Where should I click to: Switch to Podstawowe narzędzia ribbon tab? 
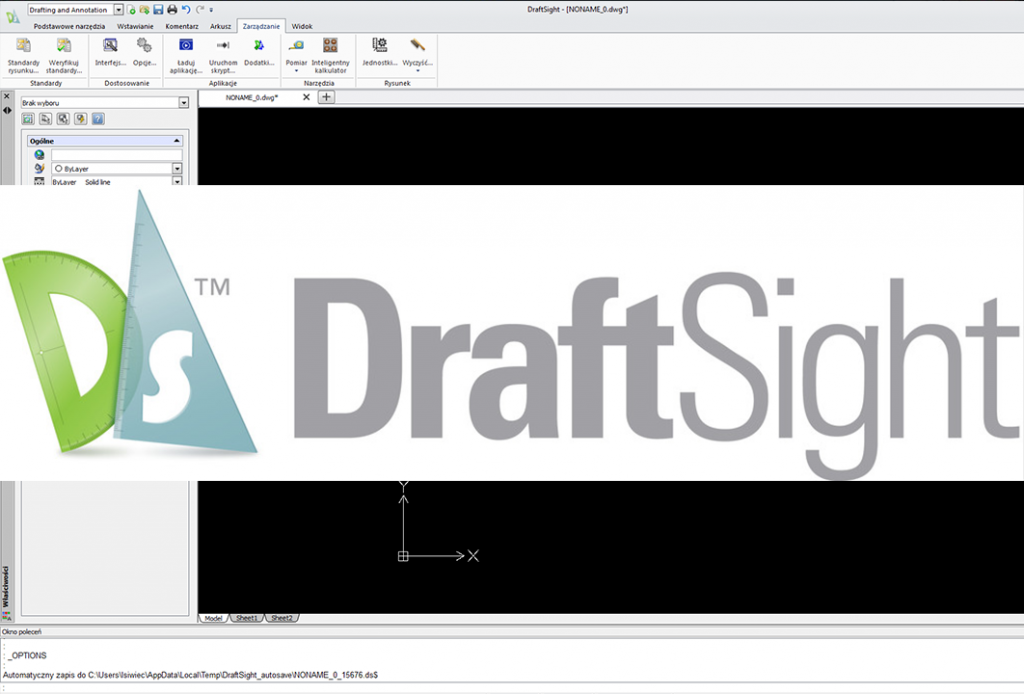point(69,26)
